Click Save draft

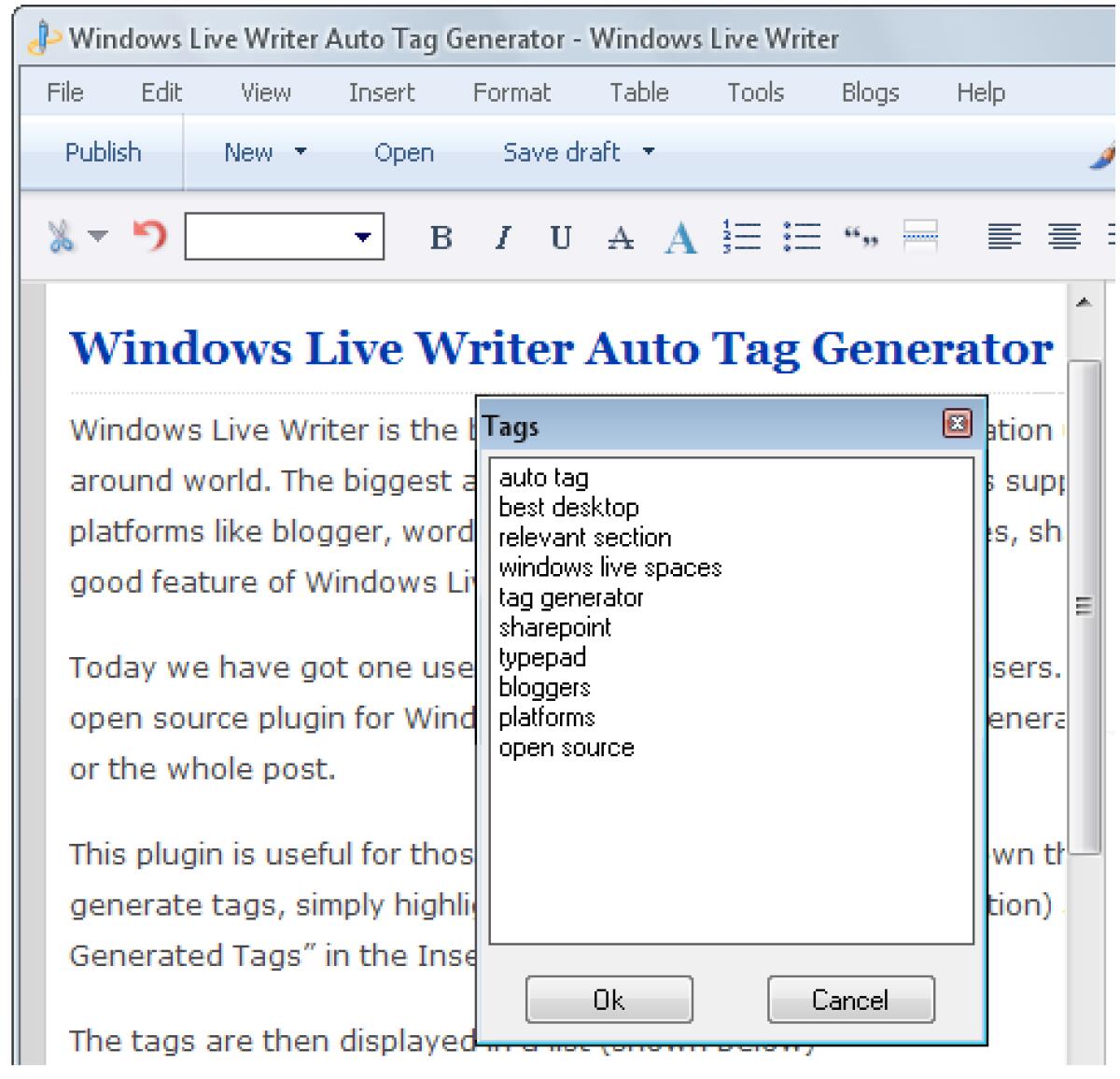562,152
